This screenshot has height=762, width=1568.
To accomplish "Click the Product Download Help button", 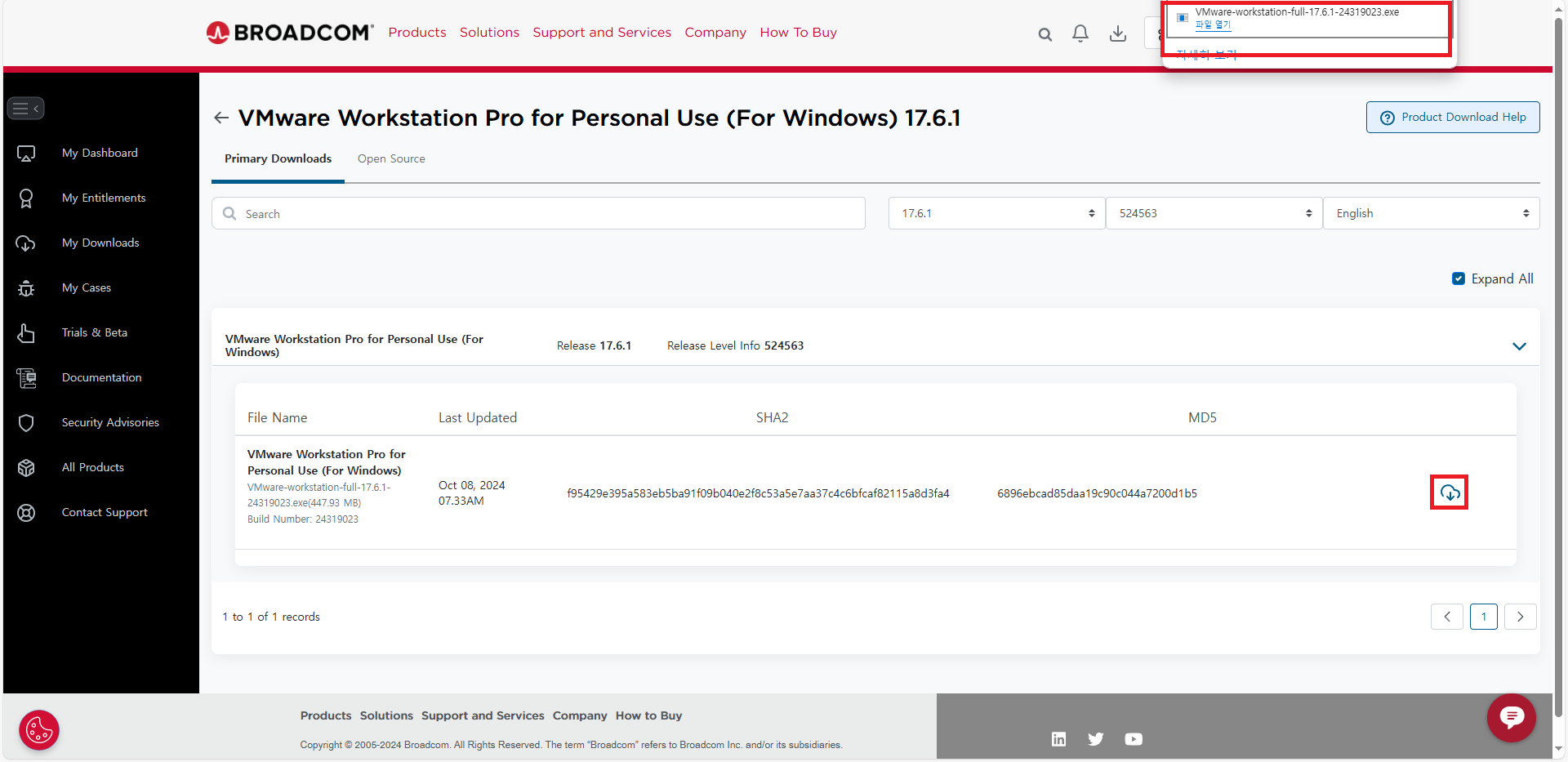I will (x=1453, y=117).
